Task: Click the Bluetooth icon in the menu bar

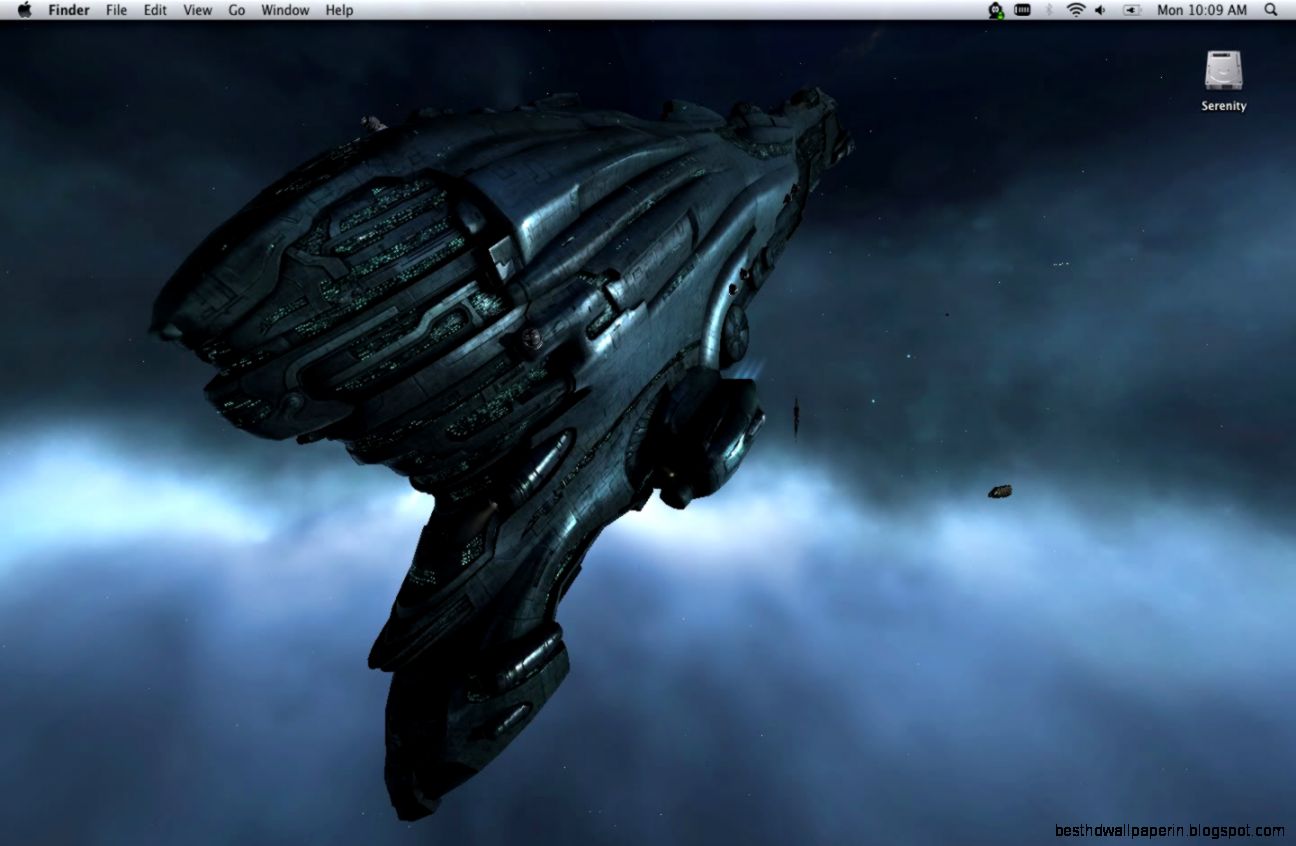Action: (x=1049, y=10)
